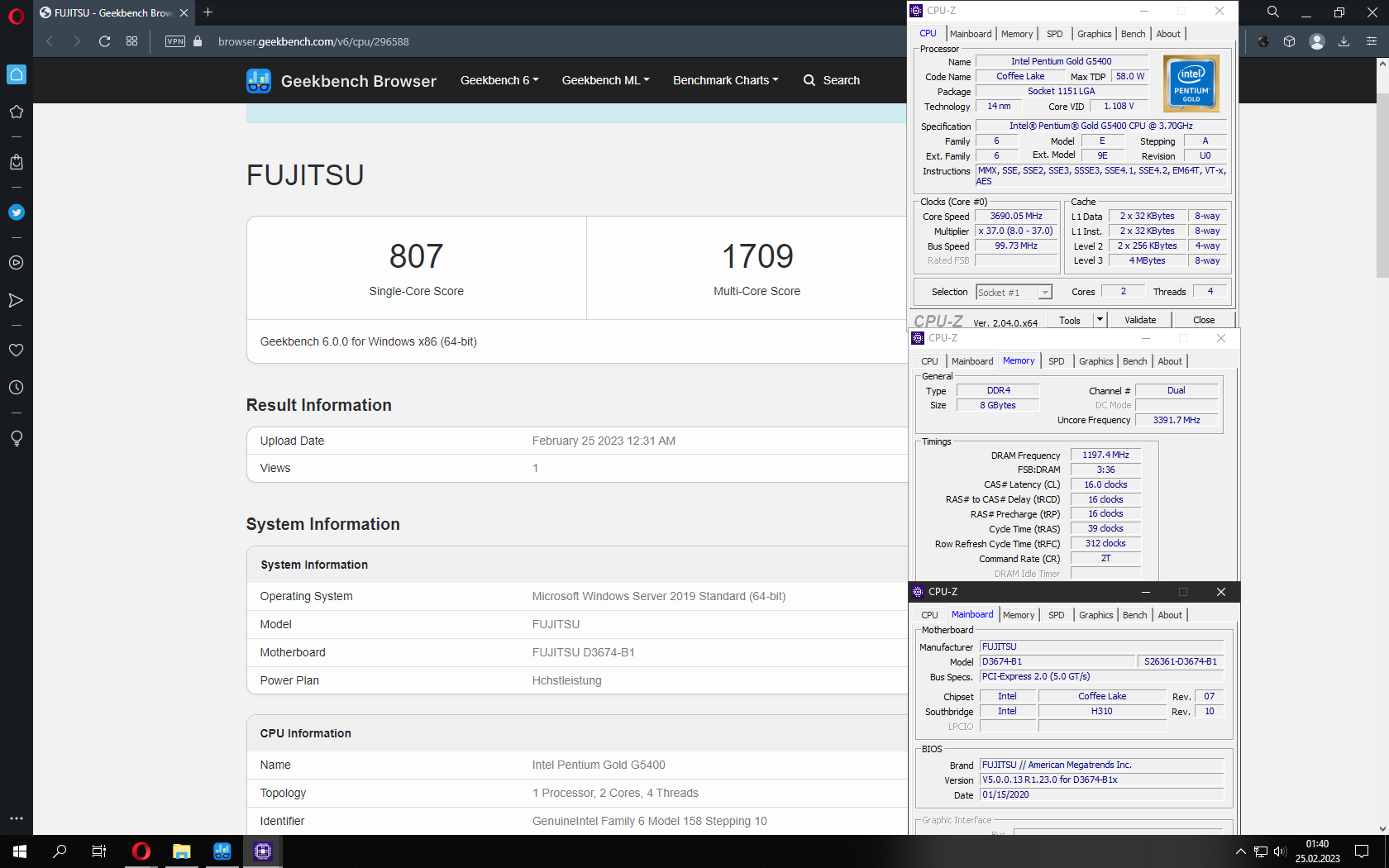This screenshot has height=868, width=1389.
Task: Open the Easy Setup sliders icon
Action: 1372,41
